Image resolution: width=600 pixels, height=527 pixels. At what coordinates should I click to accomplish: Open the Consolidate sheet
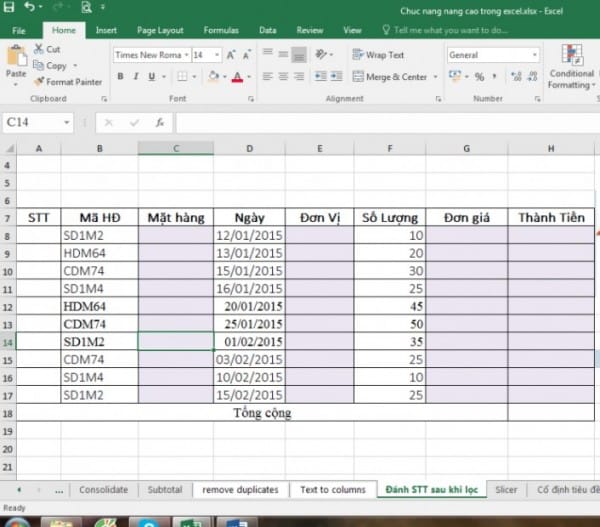click(103, 489)
